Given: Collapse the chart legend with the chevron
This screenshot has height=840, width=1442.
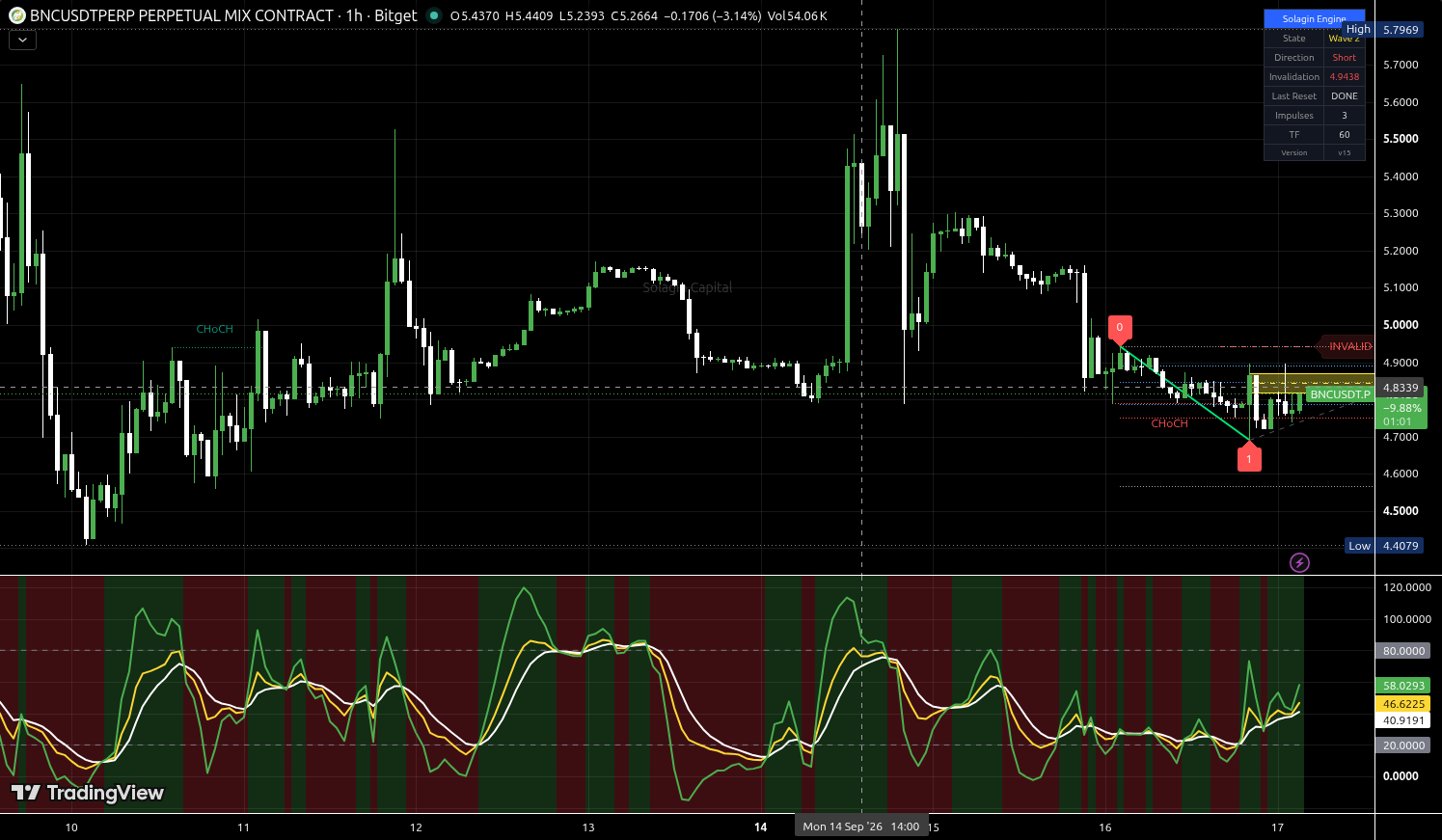Looking at the screenshot, I should click(x=22, y=41).
